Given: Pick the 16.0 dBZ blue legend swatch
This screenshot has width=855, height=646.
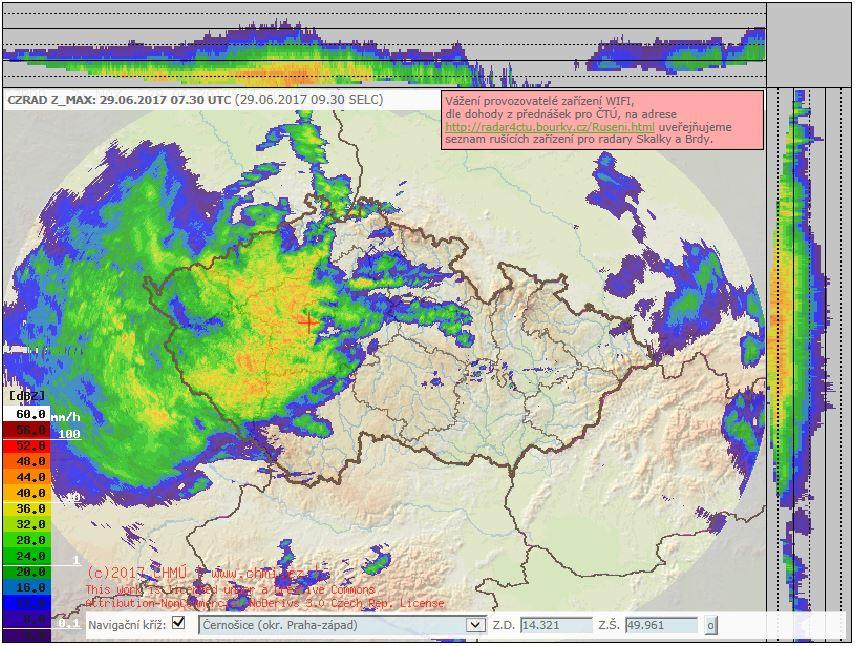Looking at the screenshot, I should pos(26,588).
